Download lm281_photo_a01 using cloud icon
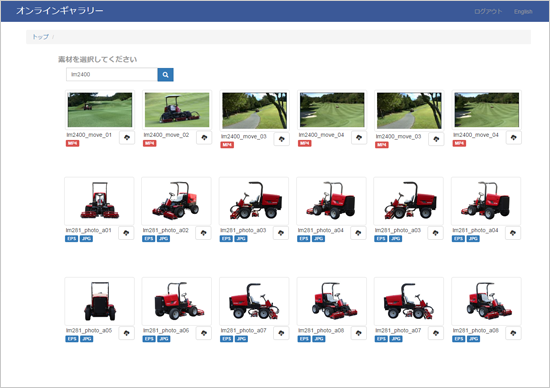Screen dimensions: 550x388 126,233
